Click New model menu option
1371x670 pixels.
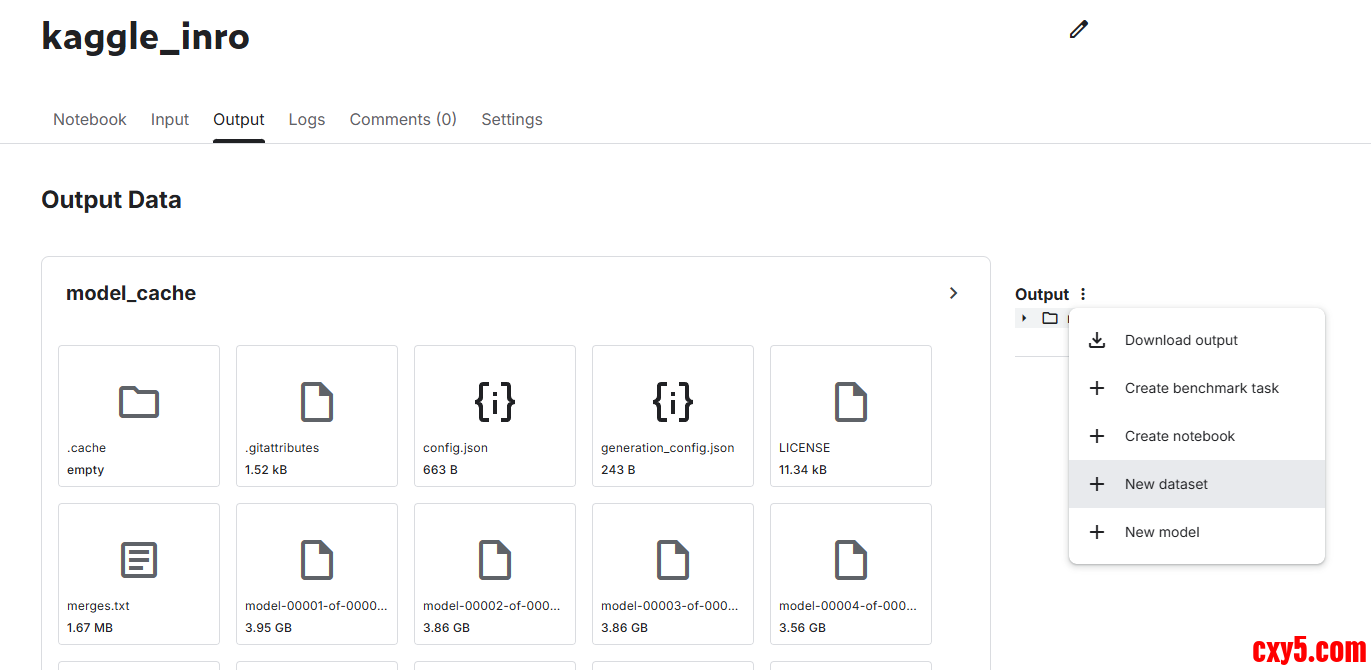[1162, 532]
